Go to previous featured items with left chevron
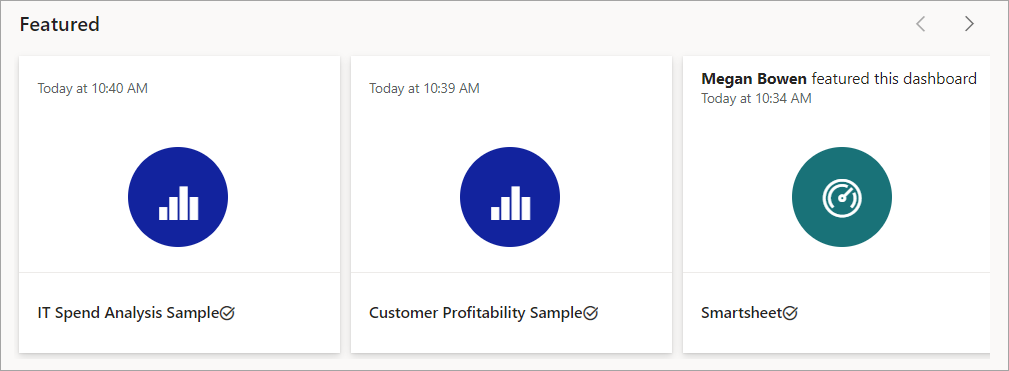Viewport: 1009px width, 371px height. click(921, 24)
